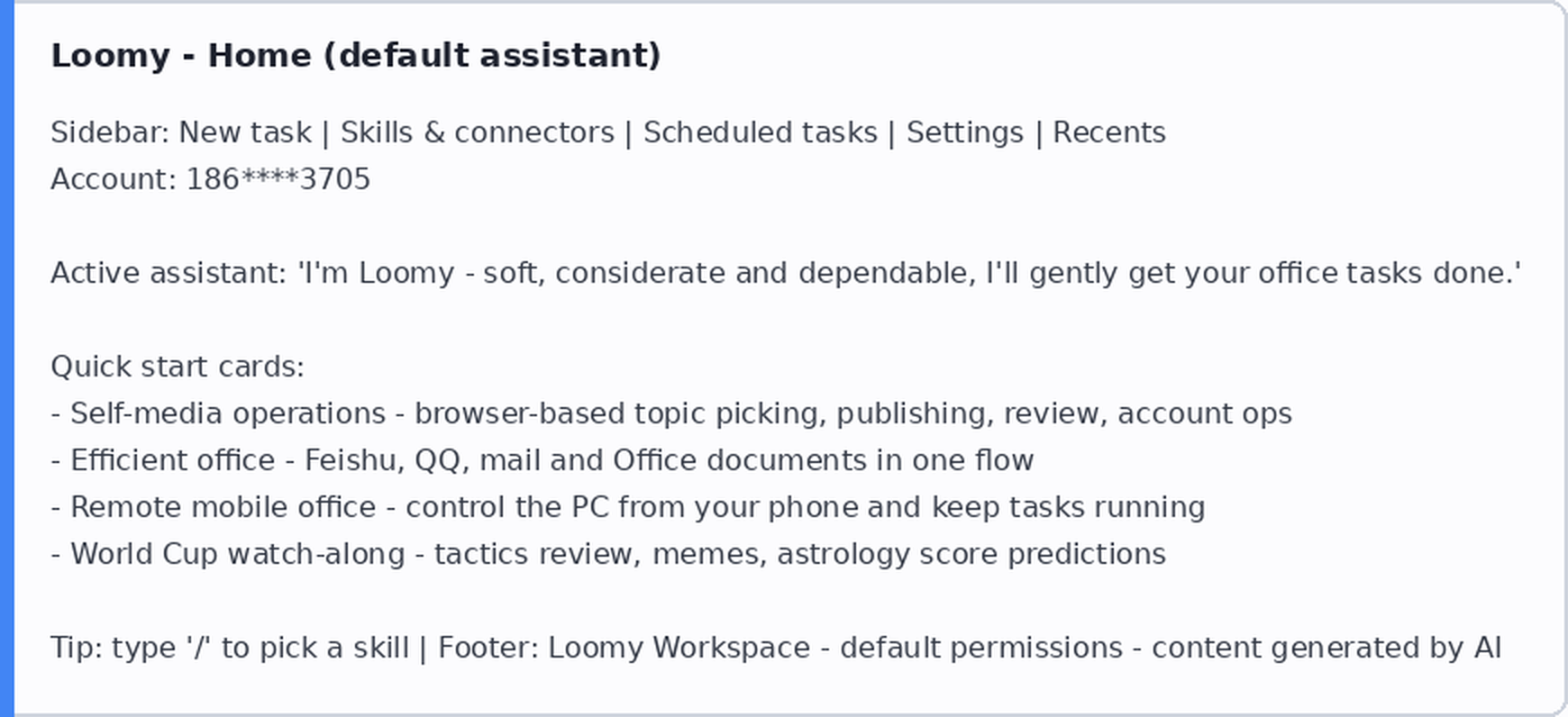Screen dimensions: 1568x717
Task: Select the Self-media operations quick start card
Action: click(x=671, y=413)
